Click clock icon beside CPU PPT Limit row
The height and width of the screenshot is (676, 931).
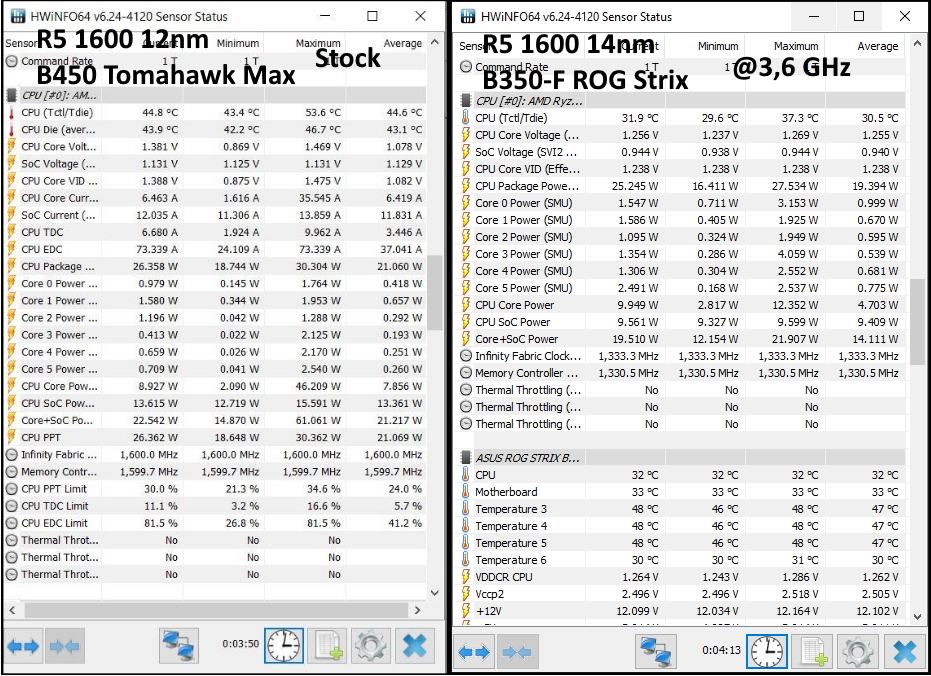11,489
